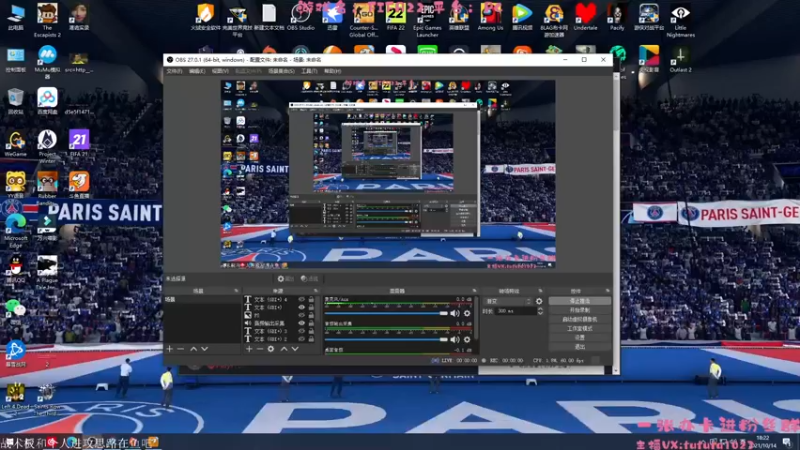This screenshot has width=800, height=450.
Task: Click the 开始录制 button
Action: pos(580,310)
